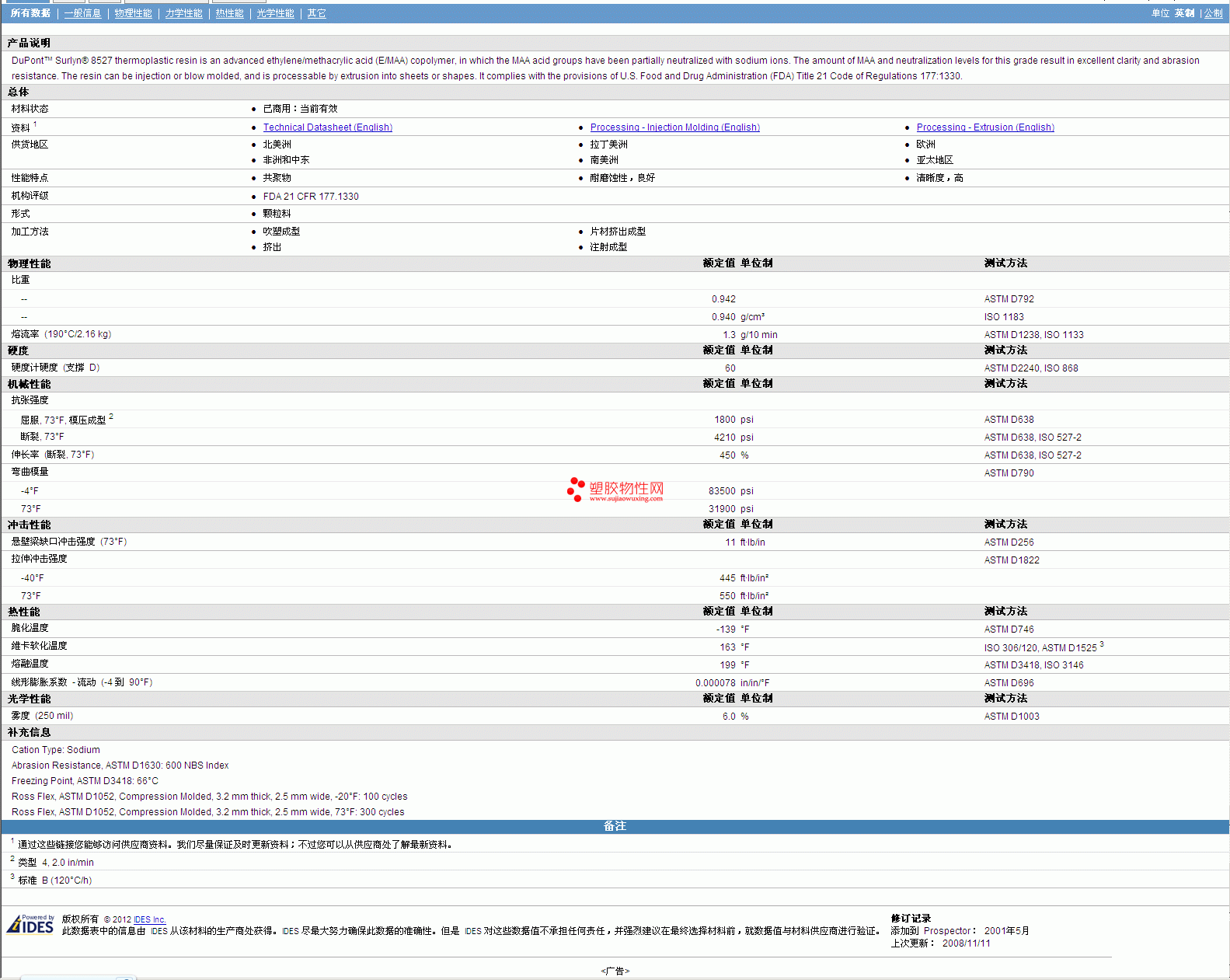Click the 吹塑成型 processing method
Image resolution: width=1230 pixels, height=980 pixels.
tap(281, 232)
